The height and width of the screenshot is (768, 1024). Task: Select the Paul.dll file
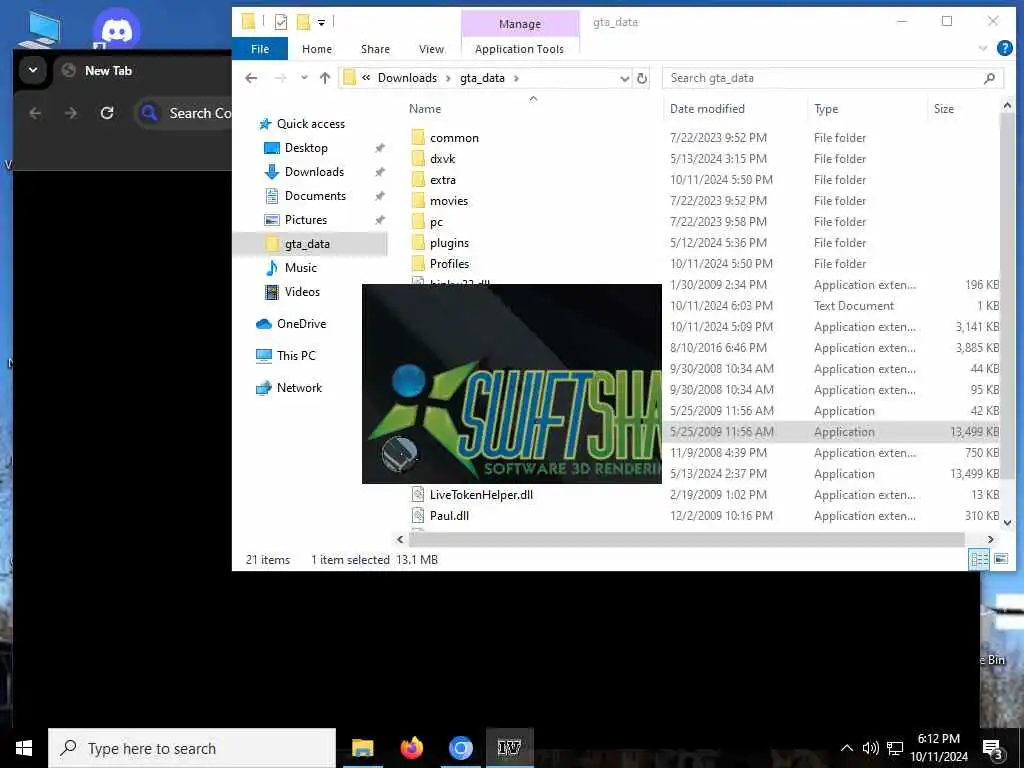click(x=449, y=516)
